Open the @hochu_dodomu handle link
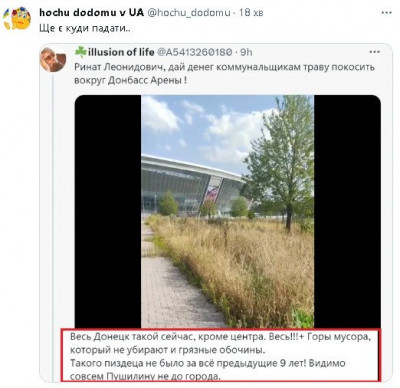The height and width of the screenshot is (388, 400). (188, 13)
